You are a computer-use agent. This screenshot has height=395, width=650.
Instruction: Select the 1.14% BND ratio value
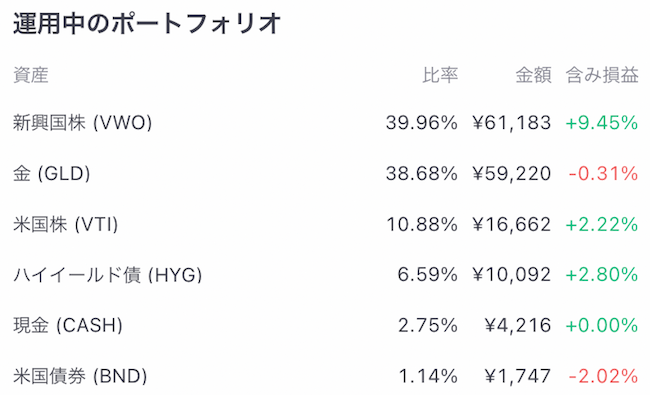pyautogui.click(x=428, y=376)
